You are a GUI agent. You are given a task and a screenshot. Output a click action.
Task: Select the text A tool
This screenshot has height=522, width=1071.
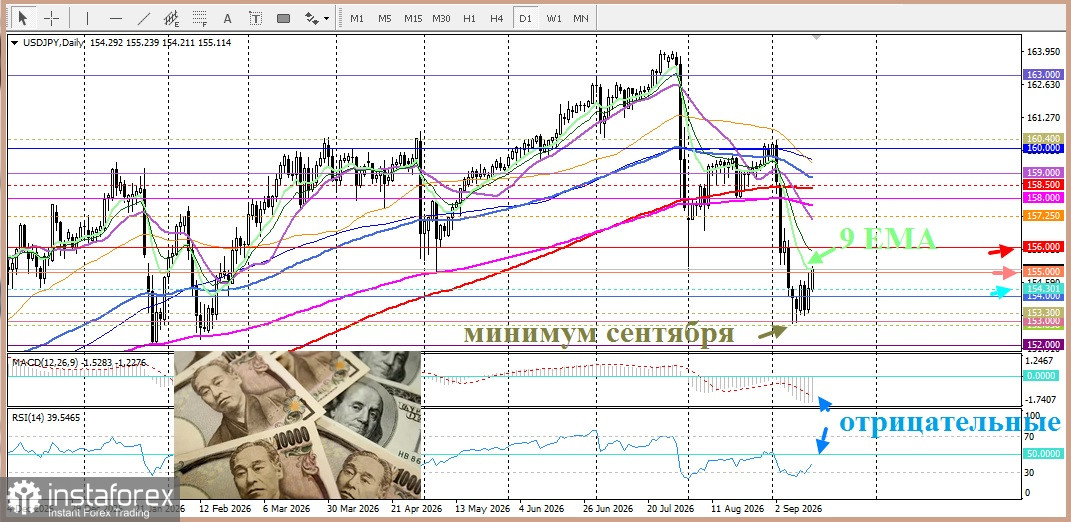[228, 18]
